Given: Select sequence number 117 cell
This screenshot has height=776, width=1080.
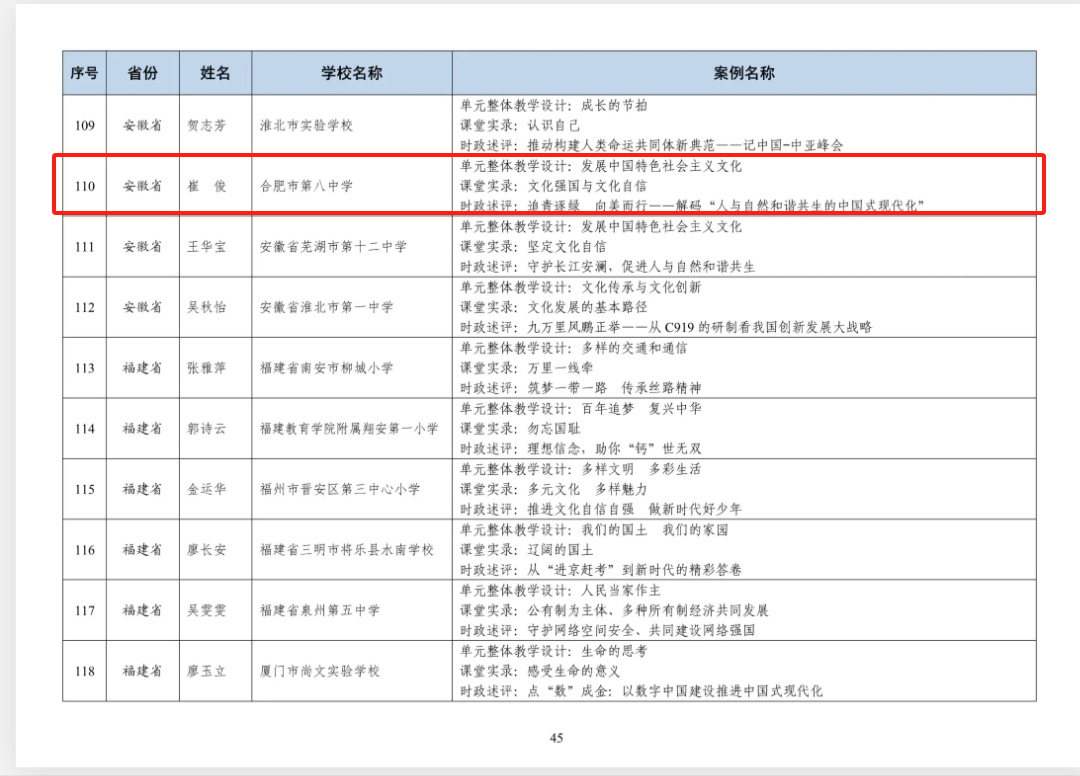Looking at the screenshot, I should point(85,610).
